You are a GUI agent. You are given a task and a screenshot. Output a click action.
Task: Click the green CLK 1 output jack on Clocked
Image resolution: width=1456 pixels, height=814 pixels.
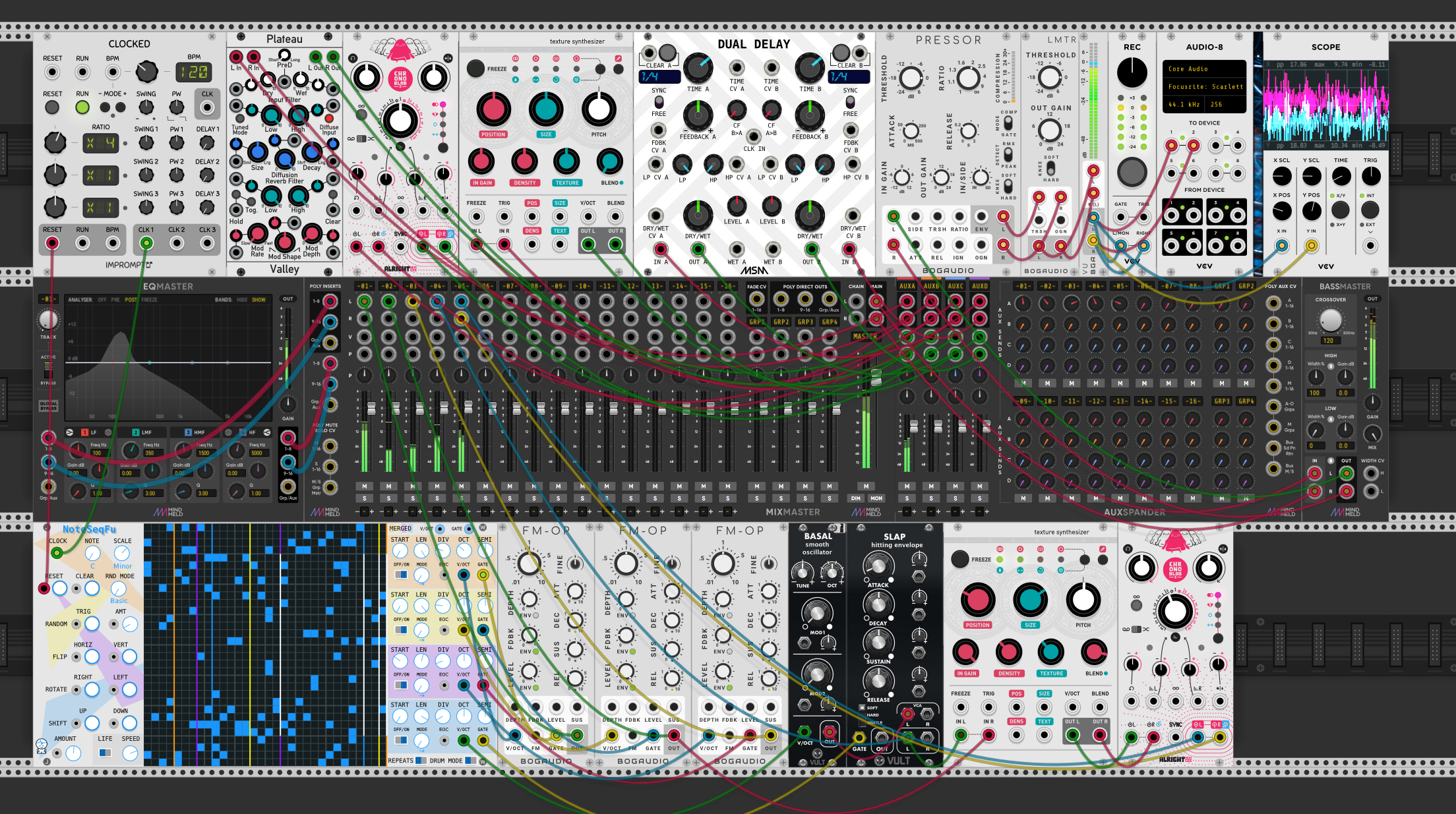coord(146,243)
